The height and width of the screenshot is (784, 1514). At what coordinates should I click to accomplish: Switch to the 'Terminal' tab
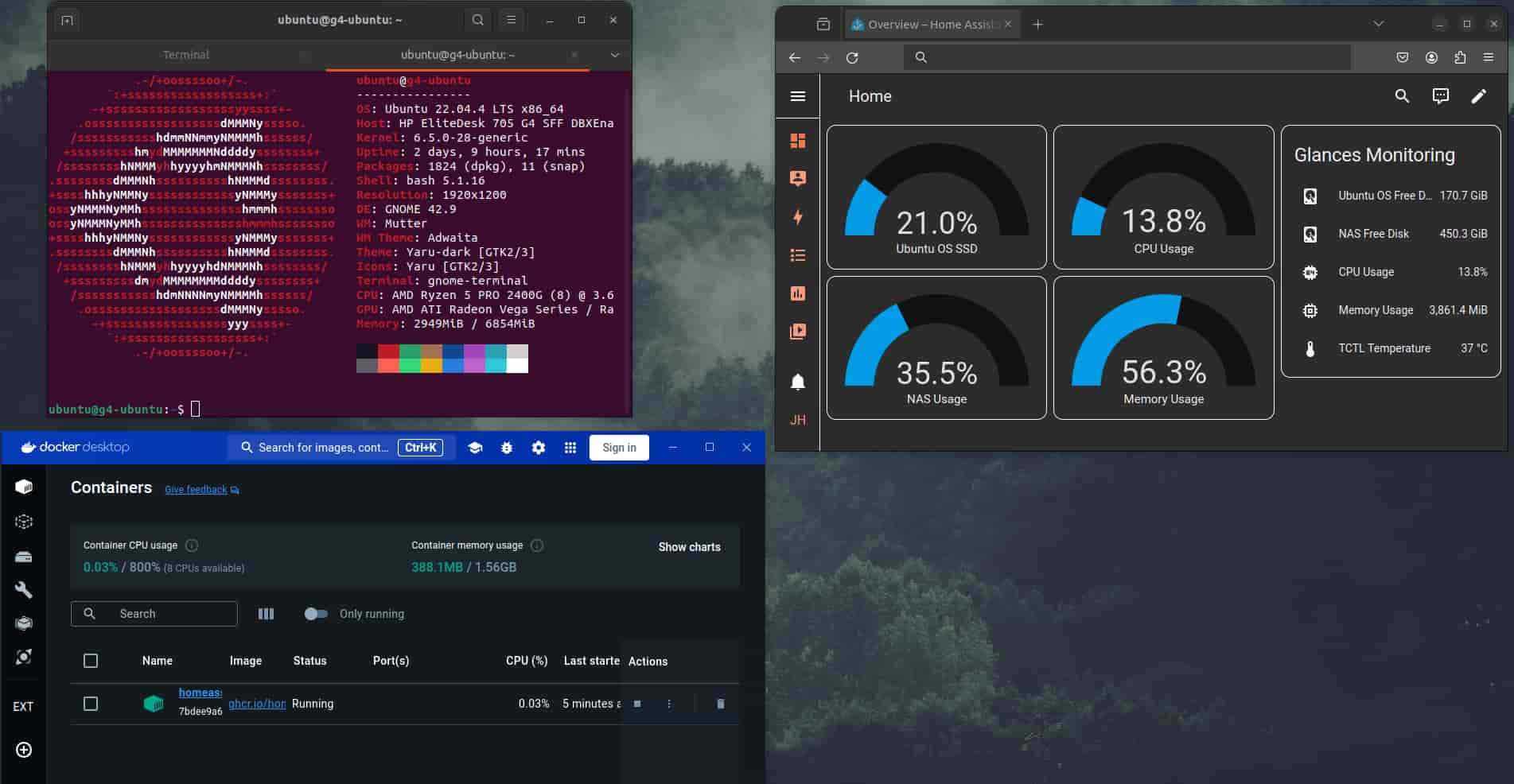point(186,55)
